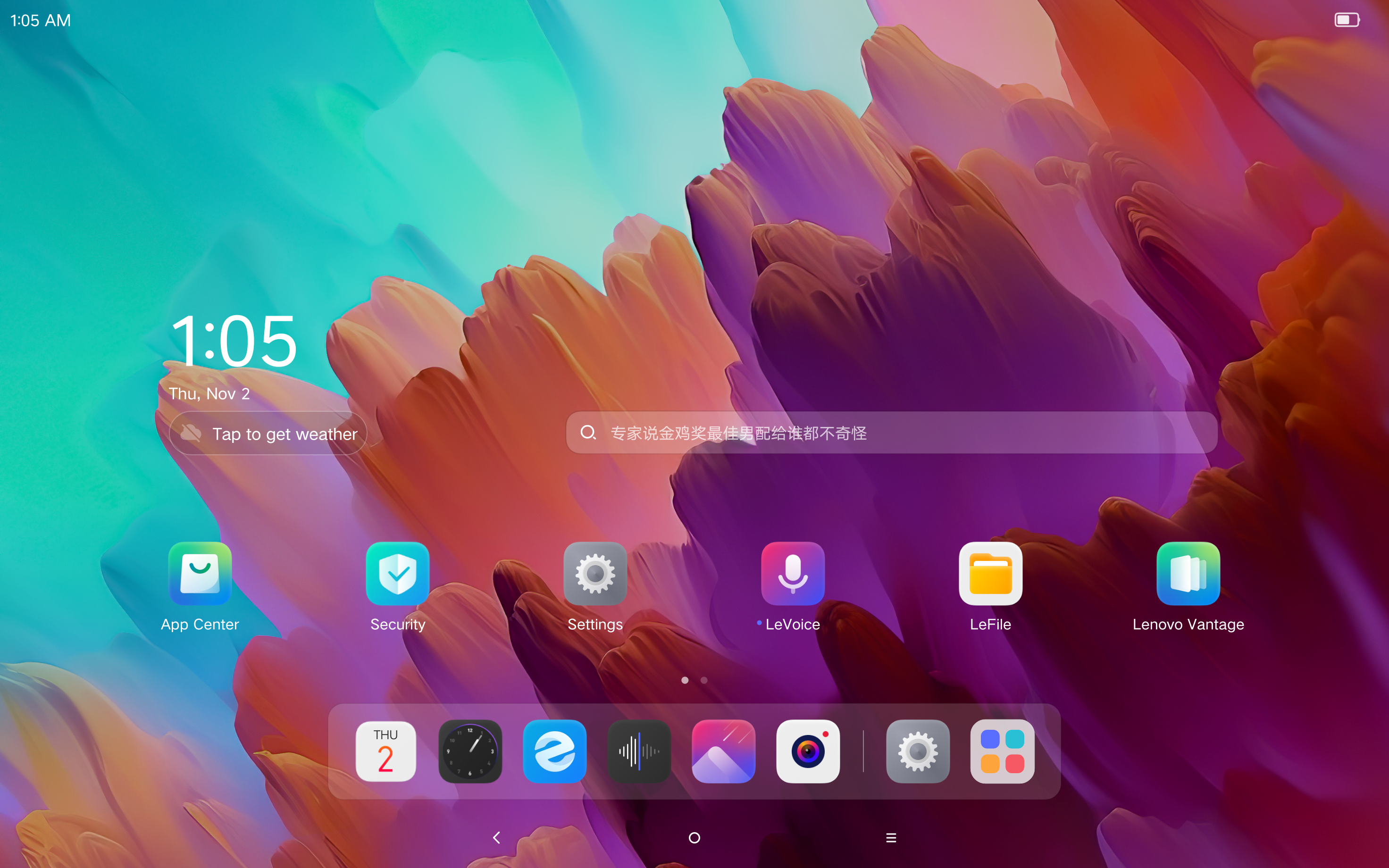This screenshot has height=868, width=1389.
Task: Launch the LeVoice microphone app
Action: (793, 574)
